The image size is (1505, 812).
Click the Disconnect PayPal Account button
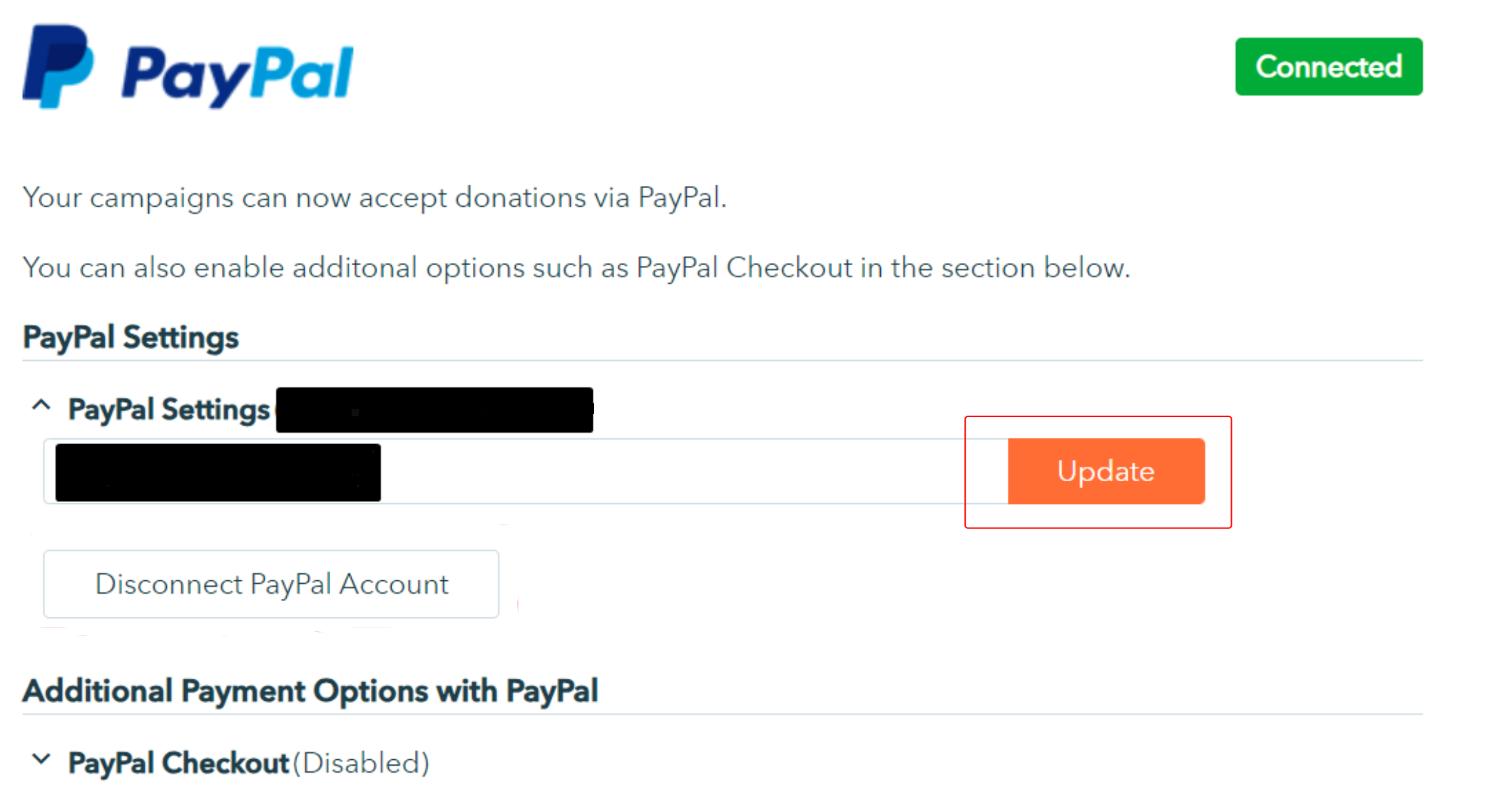coord(271,584)
